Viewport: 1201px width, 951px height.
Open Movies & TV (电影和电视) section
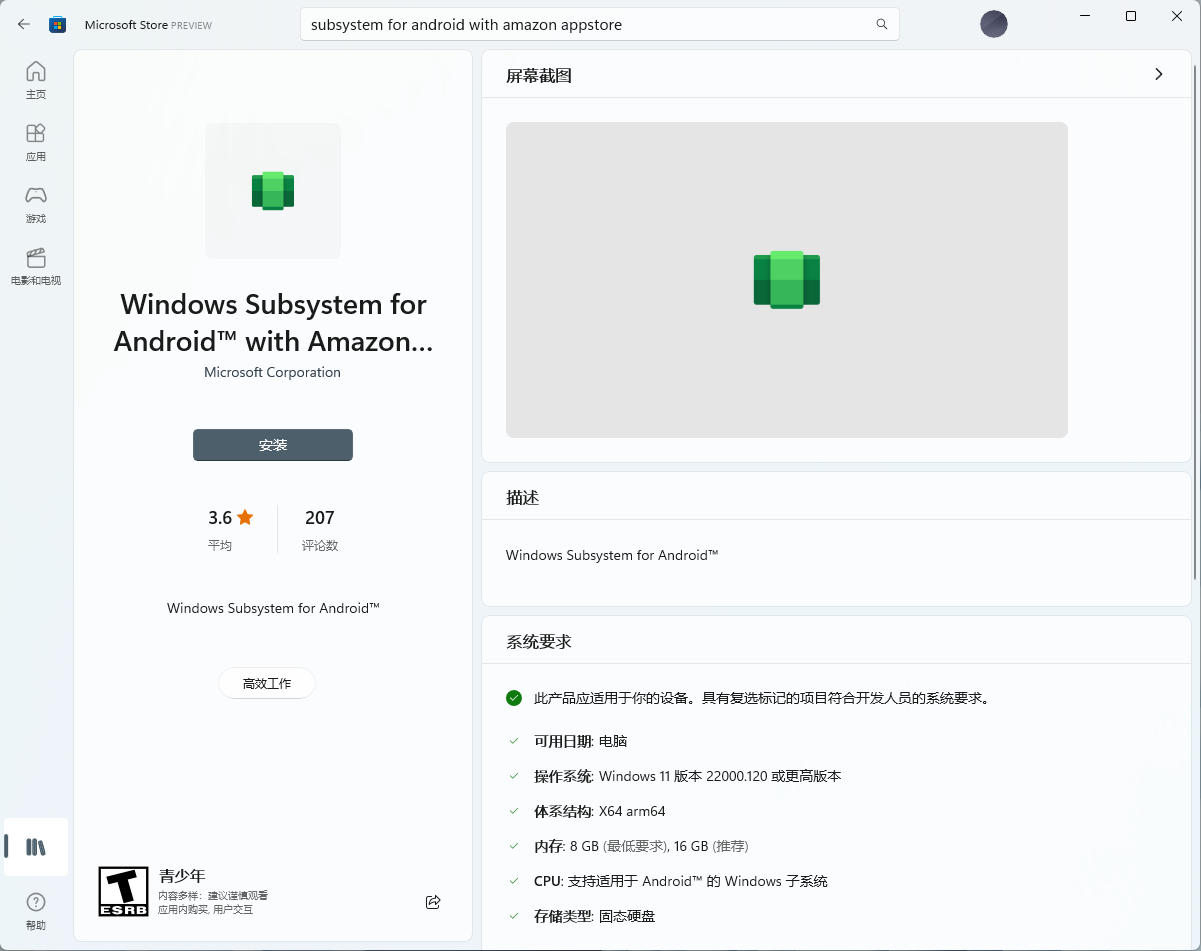pyautogui.click(x=36, y=266)
